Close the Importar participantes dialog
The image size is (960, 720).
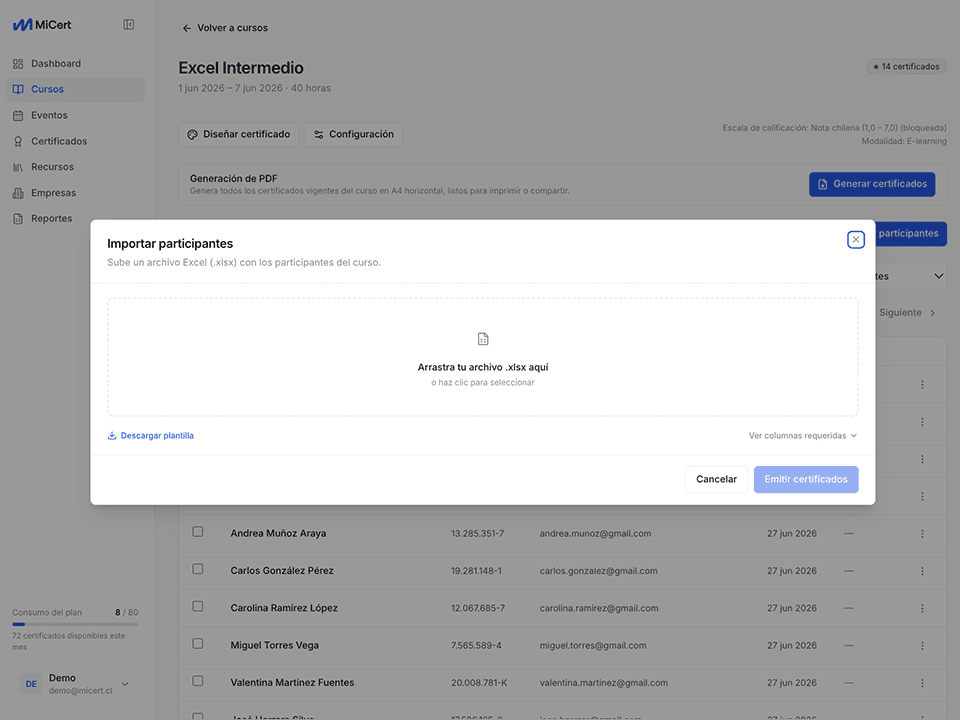coord(855,239)
